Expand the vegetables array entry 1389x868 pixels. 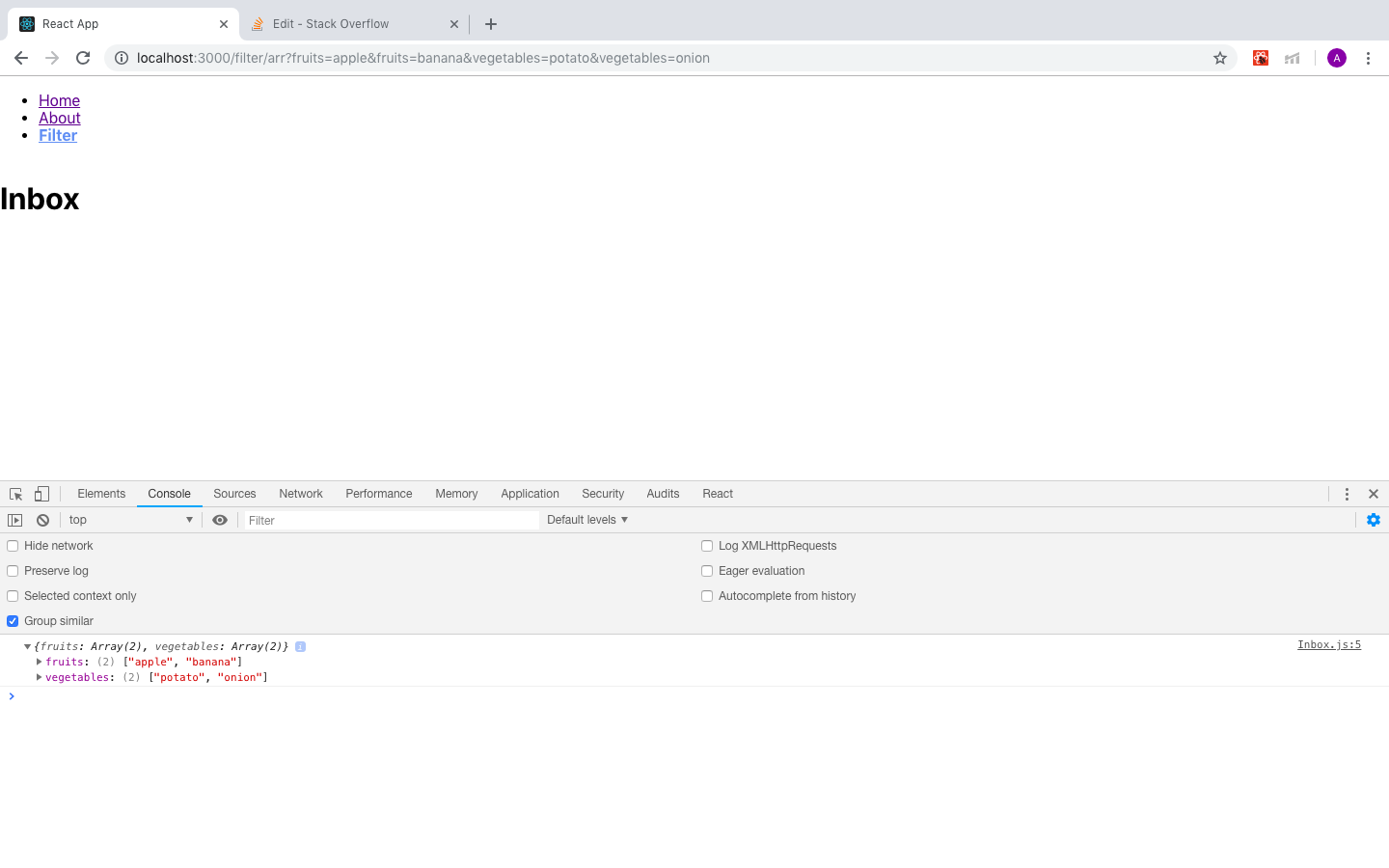[x=39, y=677]
